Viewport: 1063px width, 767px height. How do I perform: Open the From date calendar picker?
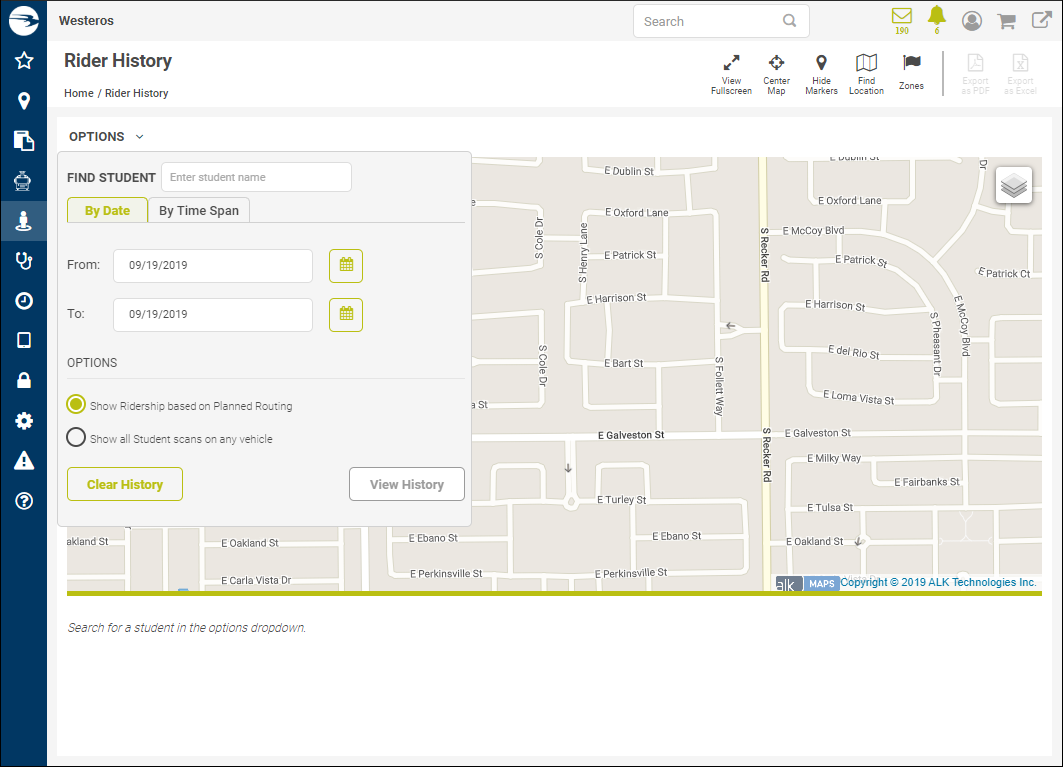click(x=346, y=266)
